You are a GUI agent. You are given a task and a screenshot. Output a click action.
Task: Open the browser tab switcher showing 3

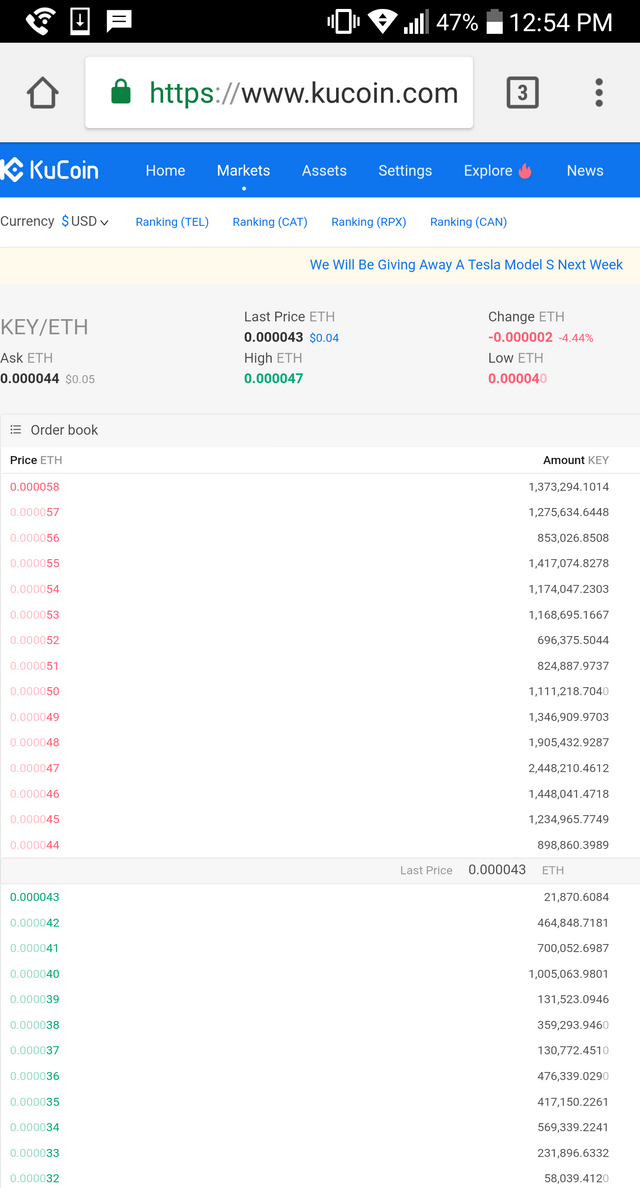pos(522,93)
